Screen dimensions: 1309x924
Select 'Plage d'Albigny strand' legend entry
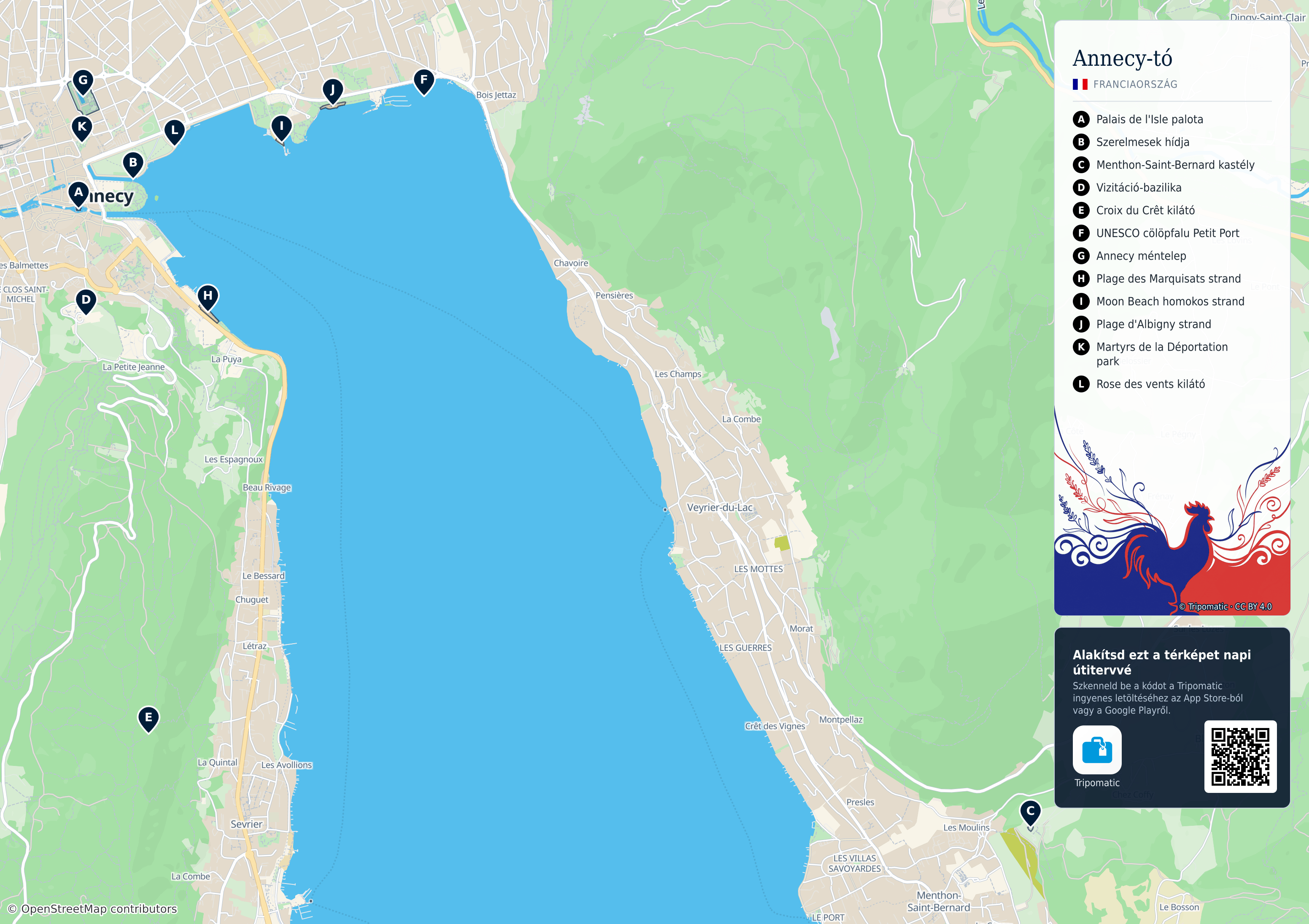click(x=1153, y=324)
